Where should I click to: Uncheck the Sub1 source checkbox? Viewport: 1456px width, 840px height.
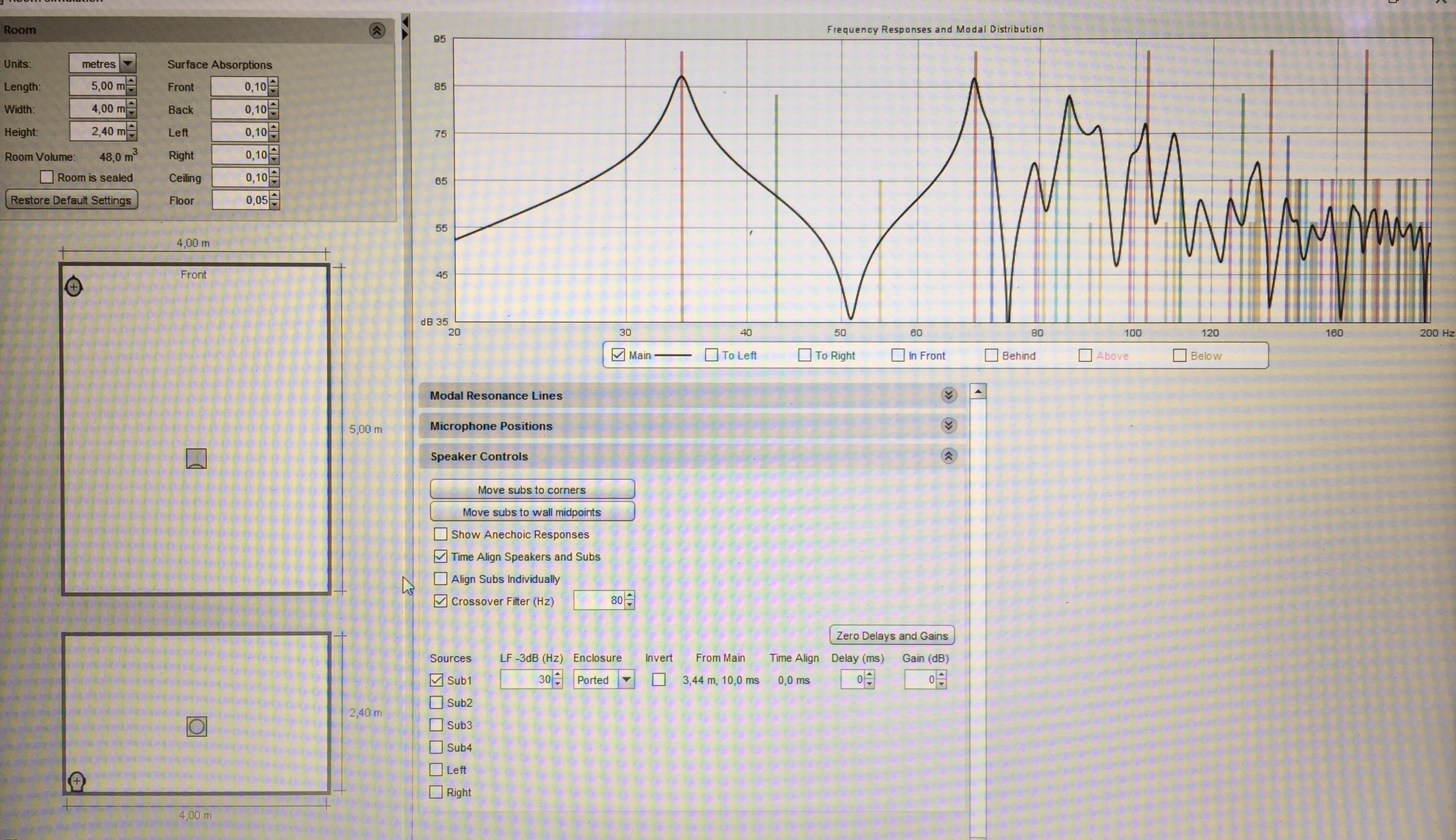click(x=437, y=680)
